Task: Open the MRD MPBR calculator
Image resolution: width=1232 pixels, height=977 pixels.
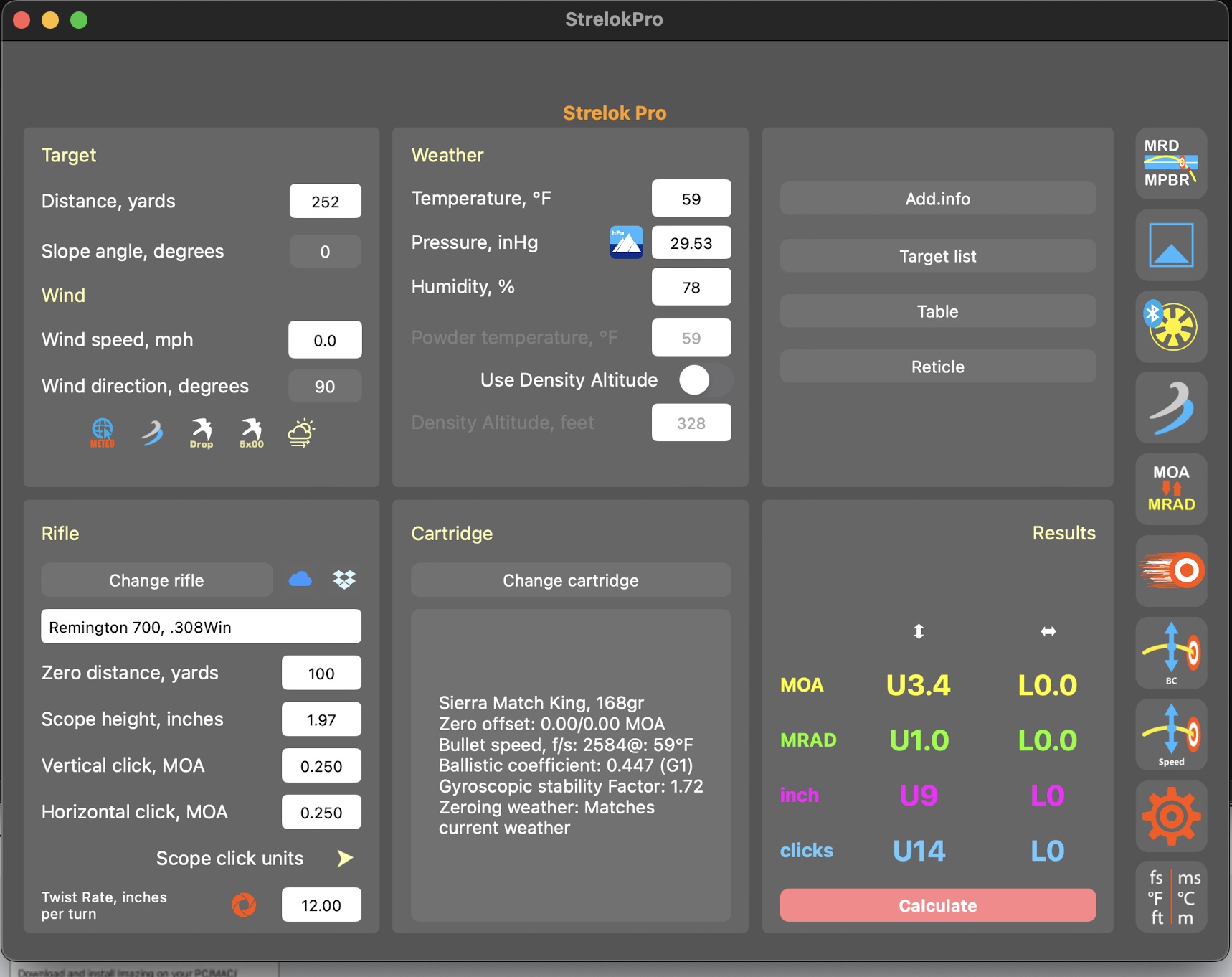Action: (1171, 164)
